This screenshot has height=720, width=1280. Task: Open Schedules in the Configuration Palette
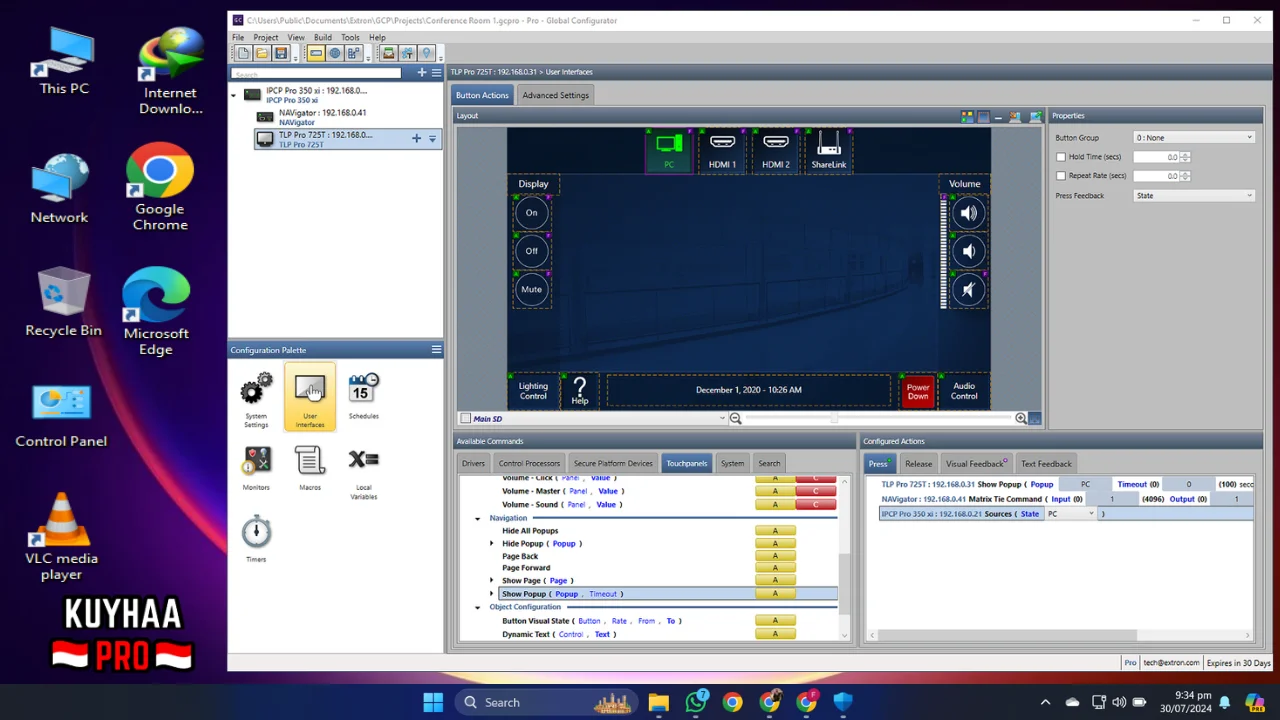(364, 396)
